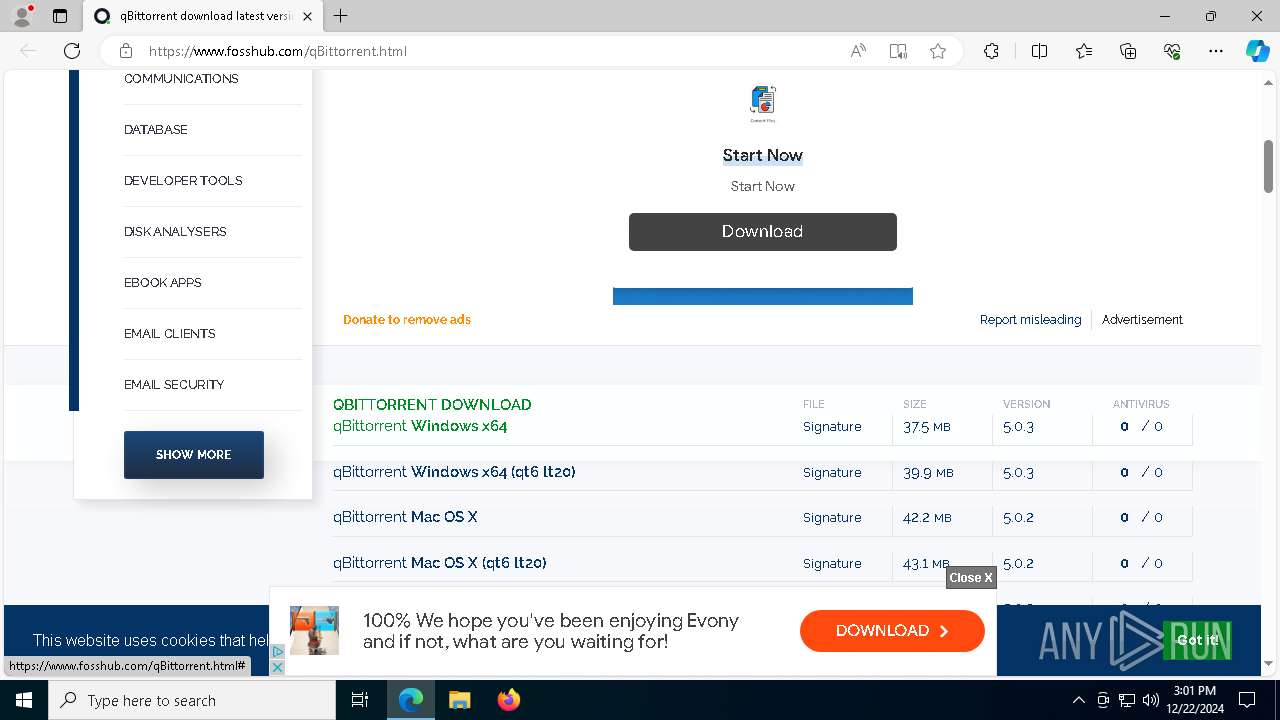Expand categories with SHOW MORE button
This screenshot has width=1280, height=720.
point(194,455)
